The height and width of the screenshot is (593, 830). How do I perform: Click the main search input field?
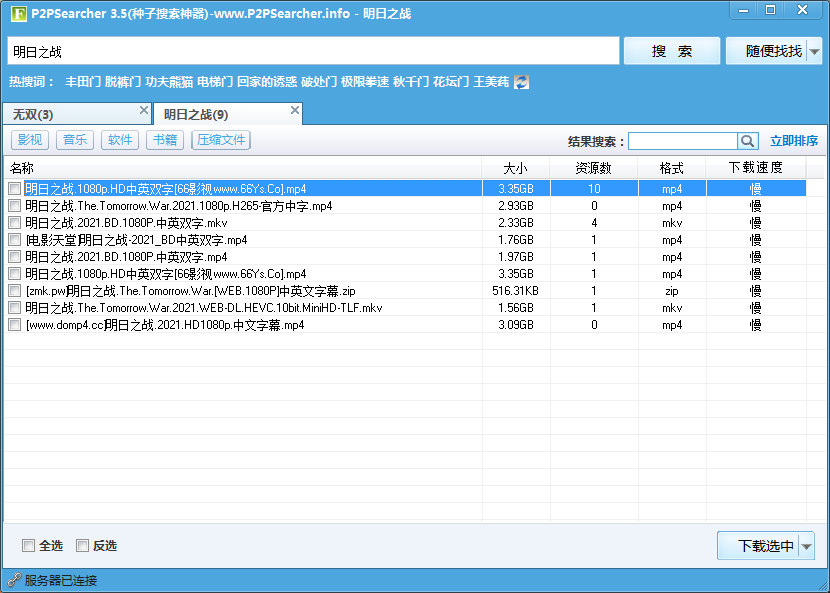point(313,51)
